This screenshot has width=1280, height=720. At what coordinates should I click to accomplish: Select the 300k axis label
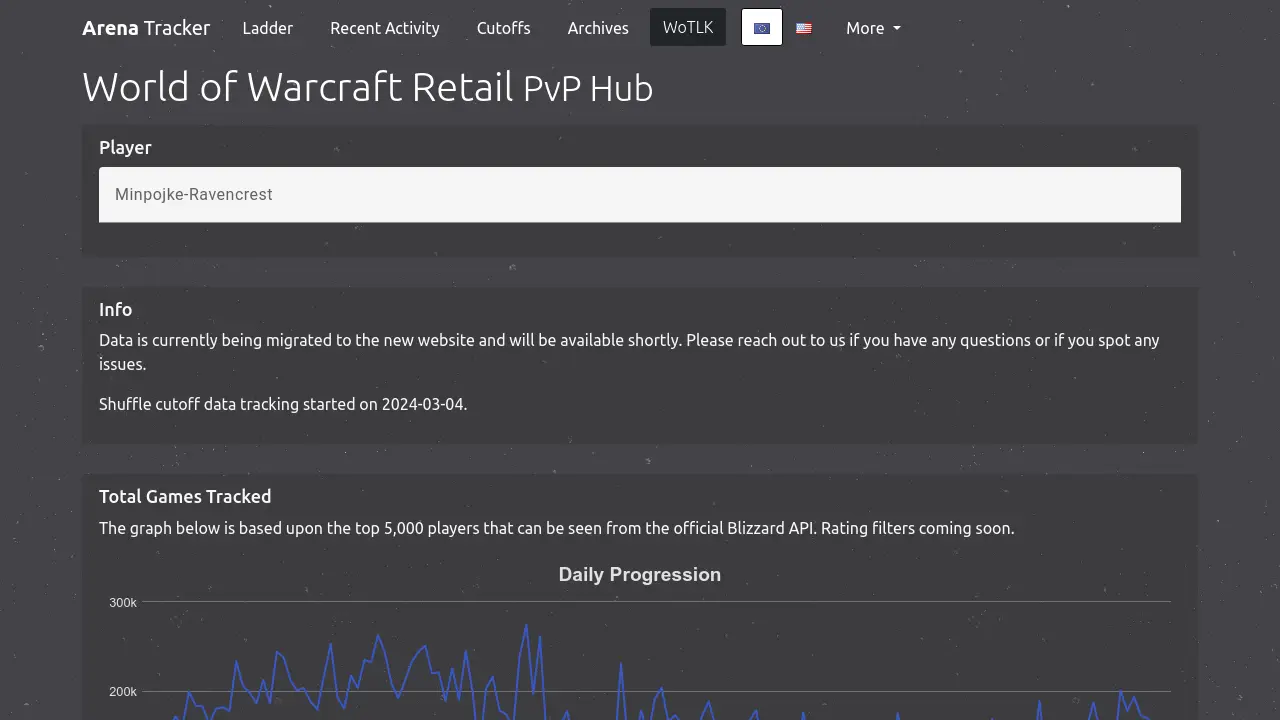[x=123, y=602]
